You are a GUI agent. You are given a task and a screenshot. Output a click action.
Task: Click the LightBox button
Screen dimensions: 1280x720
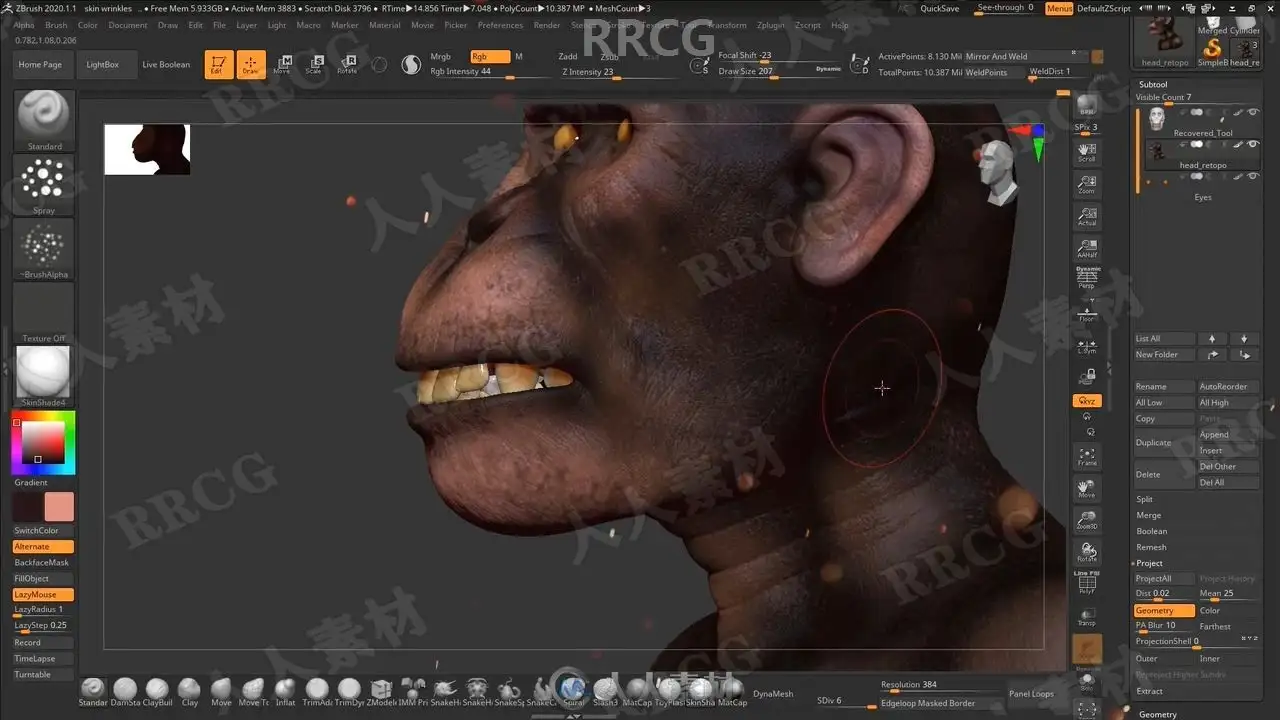(x=102, y=64)
